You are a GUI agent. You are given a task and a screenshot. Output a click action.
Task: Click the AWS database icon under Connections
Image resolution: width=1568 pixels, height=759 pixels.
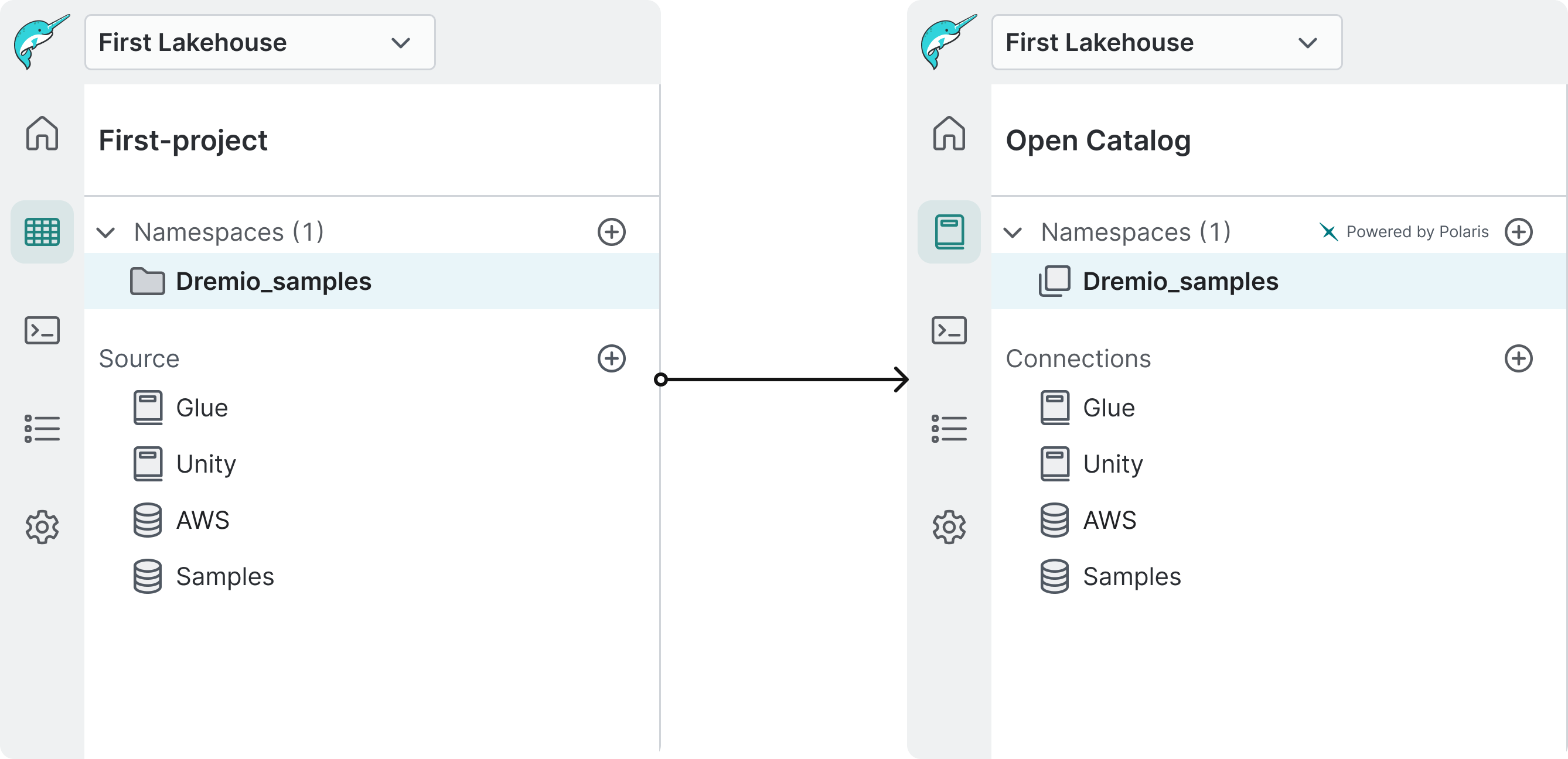(1054, 520)
